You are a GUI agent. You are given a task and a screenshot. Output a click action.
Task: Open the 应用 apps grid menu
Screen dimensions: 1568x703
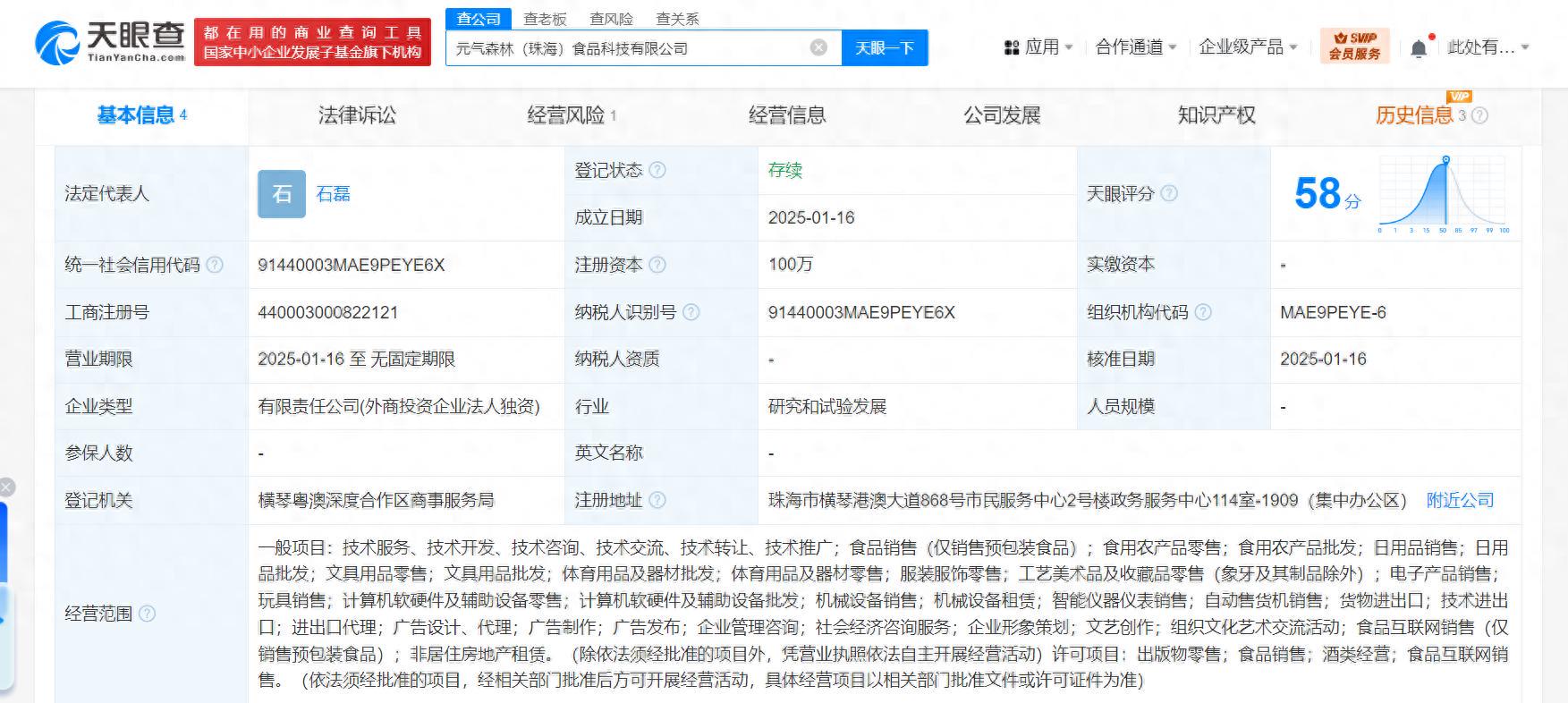tap(1038, 47)
